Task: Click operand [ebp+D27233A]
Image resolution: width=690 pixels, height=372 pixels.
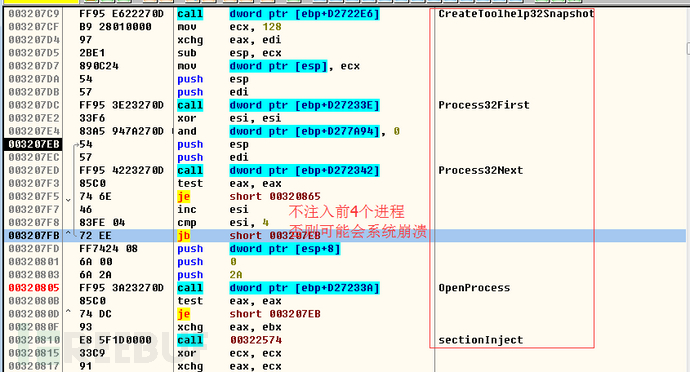Action: (338, 288)
